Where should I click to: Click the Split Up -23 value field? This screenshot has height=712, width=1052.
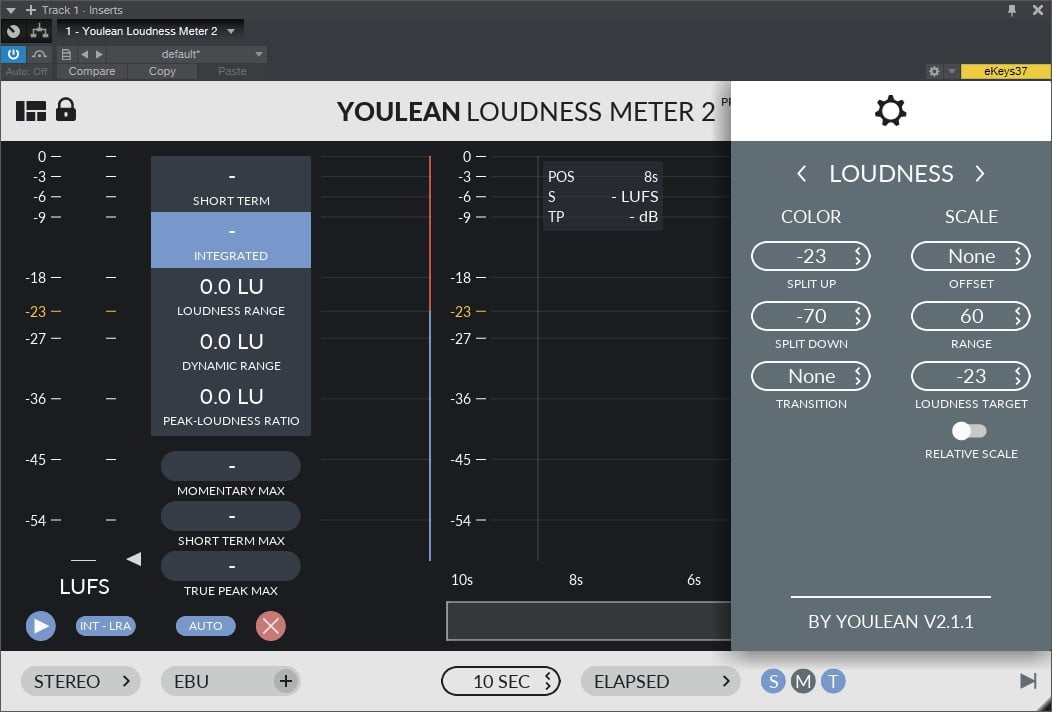tap(810, 256)
